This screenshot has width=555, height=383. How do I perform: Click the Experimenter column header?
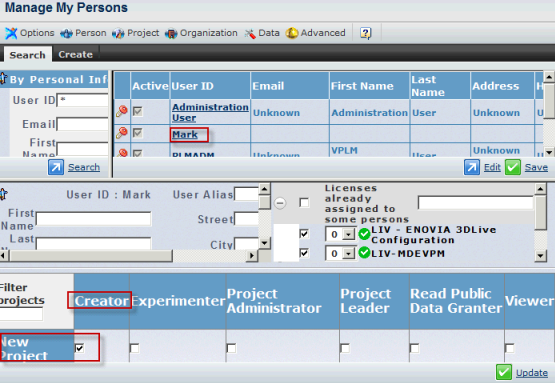178,301
